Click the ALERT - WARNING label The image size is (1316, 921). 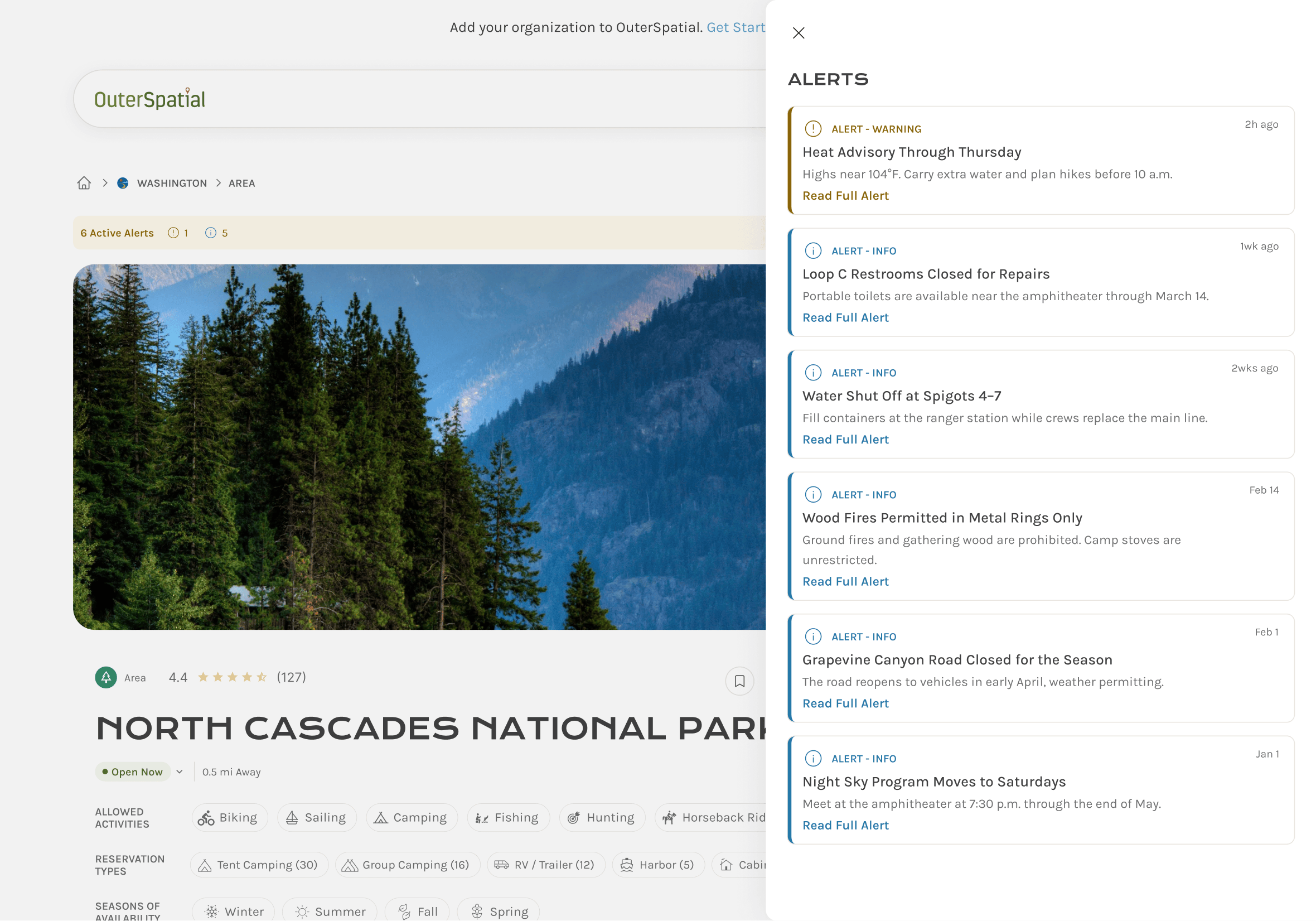pyautogui.click(x=877, y=129)
